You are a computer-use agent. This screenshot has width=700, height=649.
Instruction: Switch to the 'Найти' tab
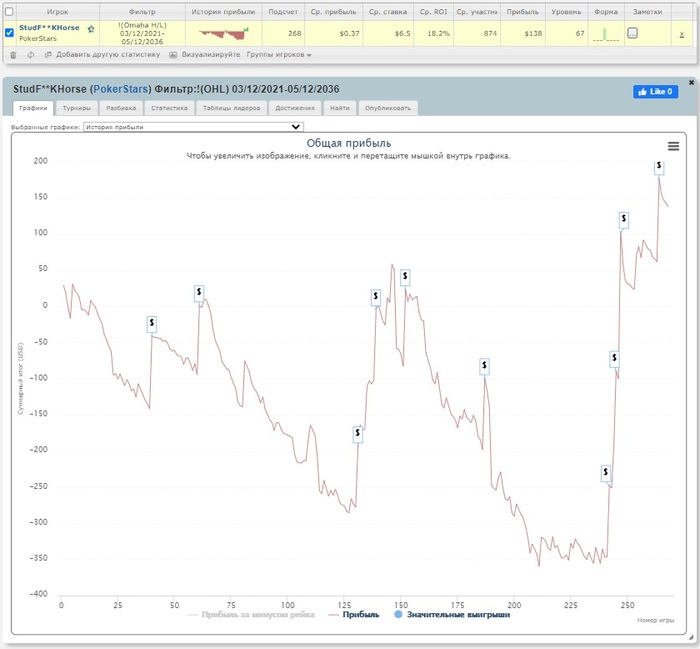pyautogui.click(x=339, y=108)
